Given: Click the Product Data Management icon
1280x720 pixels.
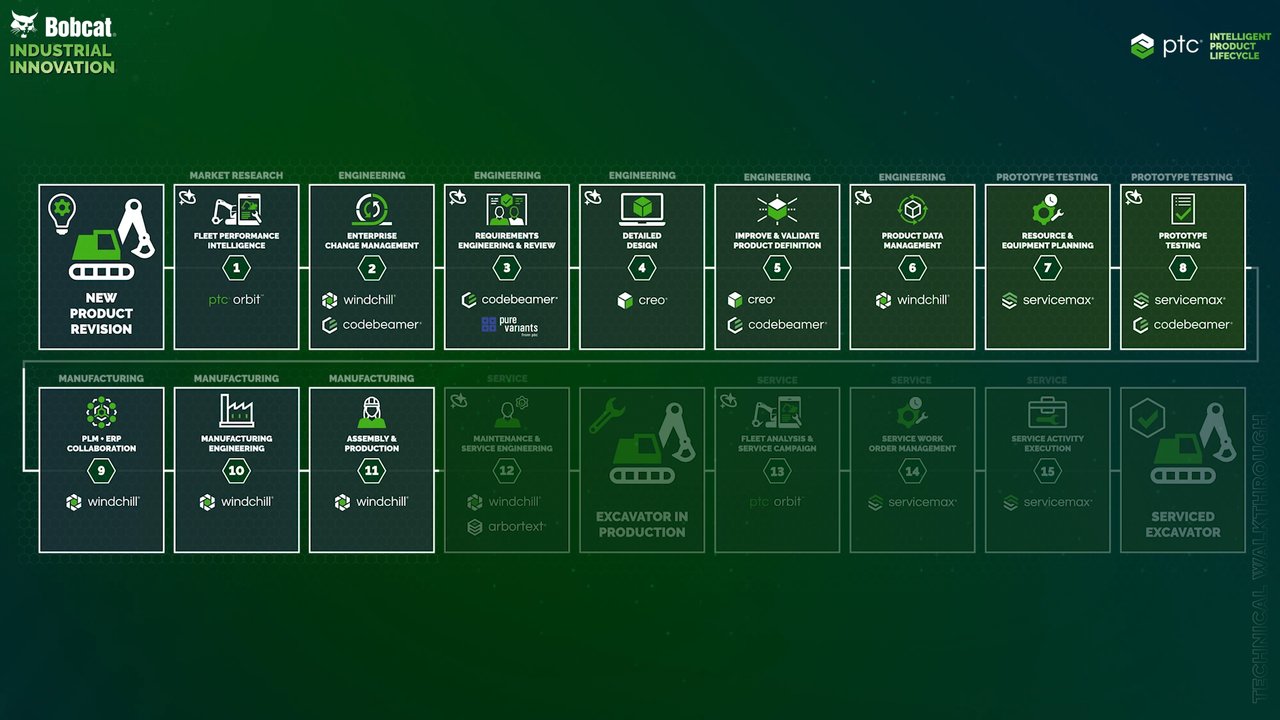Looking at the screenshot, I should pos(912,210).
